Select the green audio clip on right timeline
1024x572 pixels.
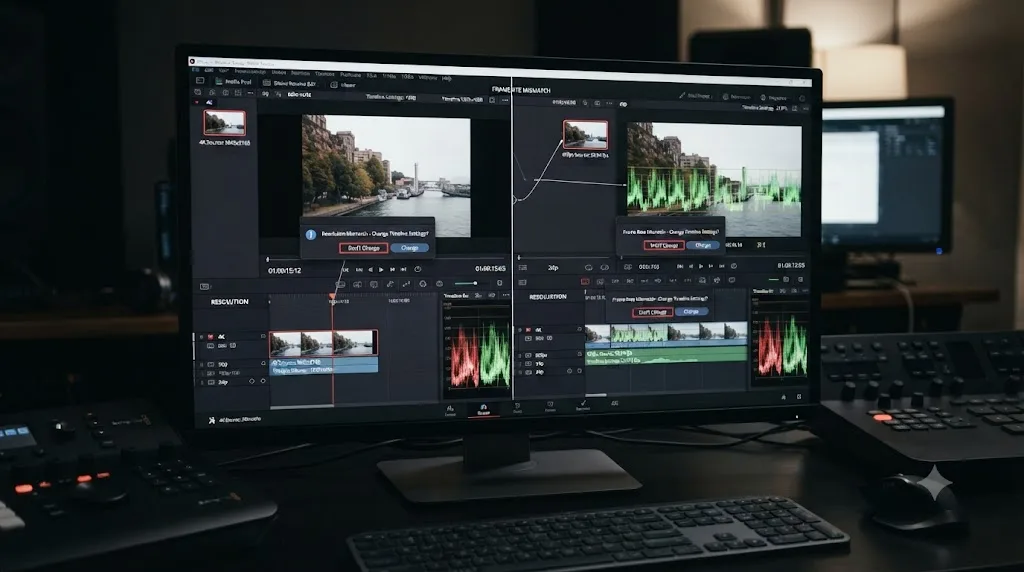coord(666,357)
